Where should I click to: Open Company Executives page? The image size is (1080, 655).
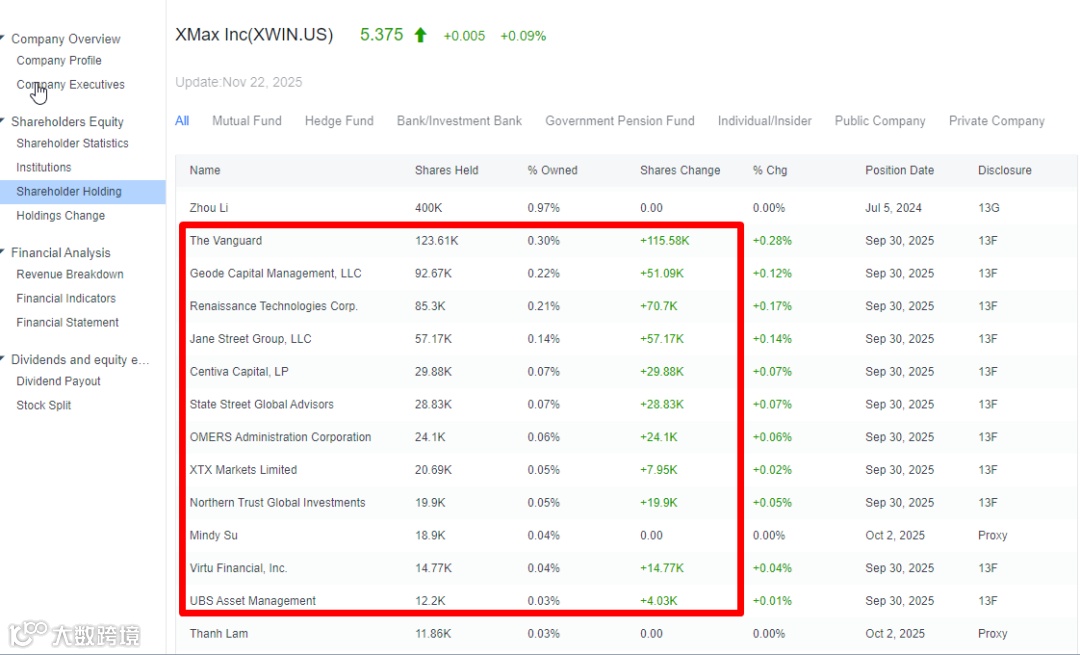coord(70,85)
